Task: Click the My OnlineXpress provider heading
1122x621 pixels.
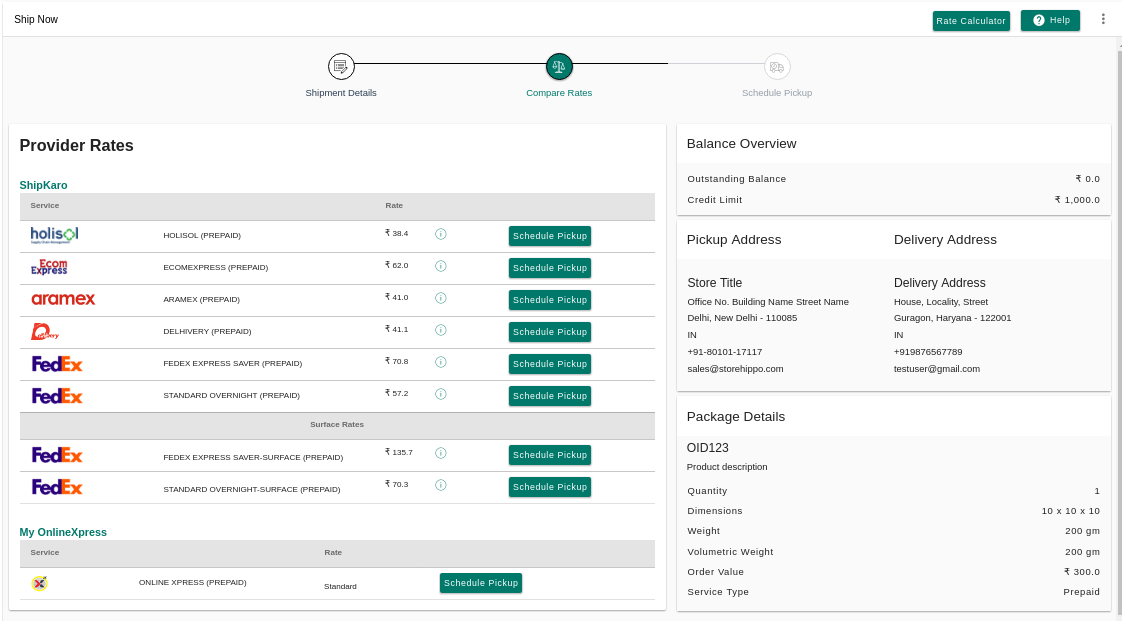Action: click(63, 532)
